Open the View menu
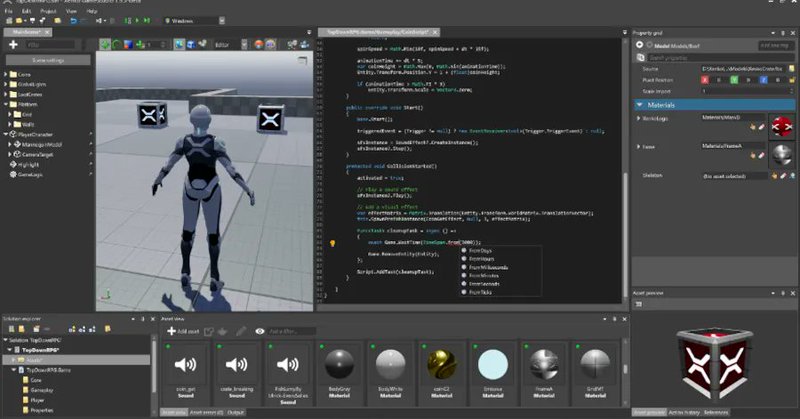This screenshot has height=419, width=800. point(71,11)
